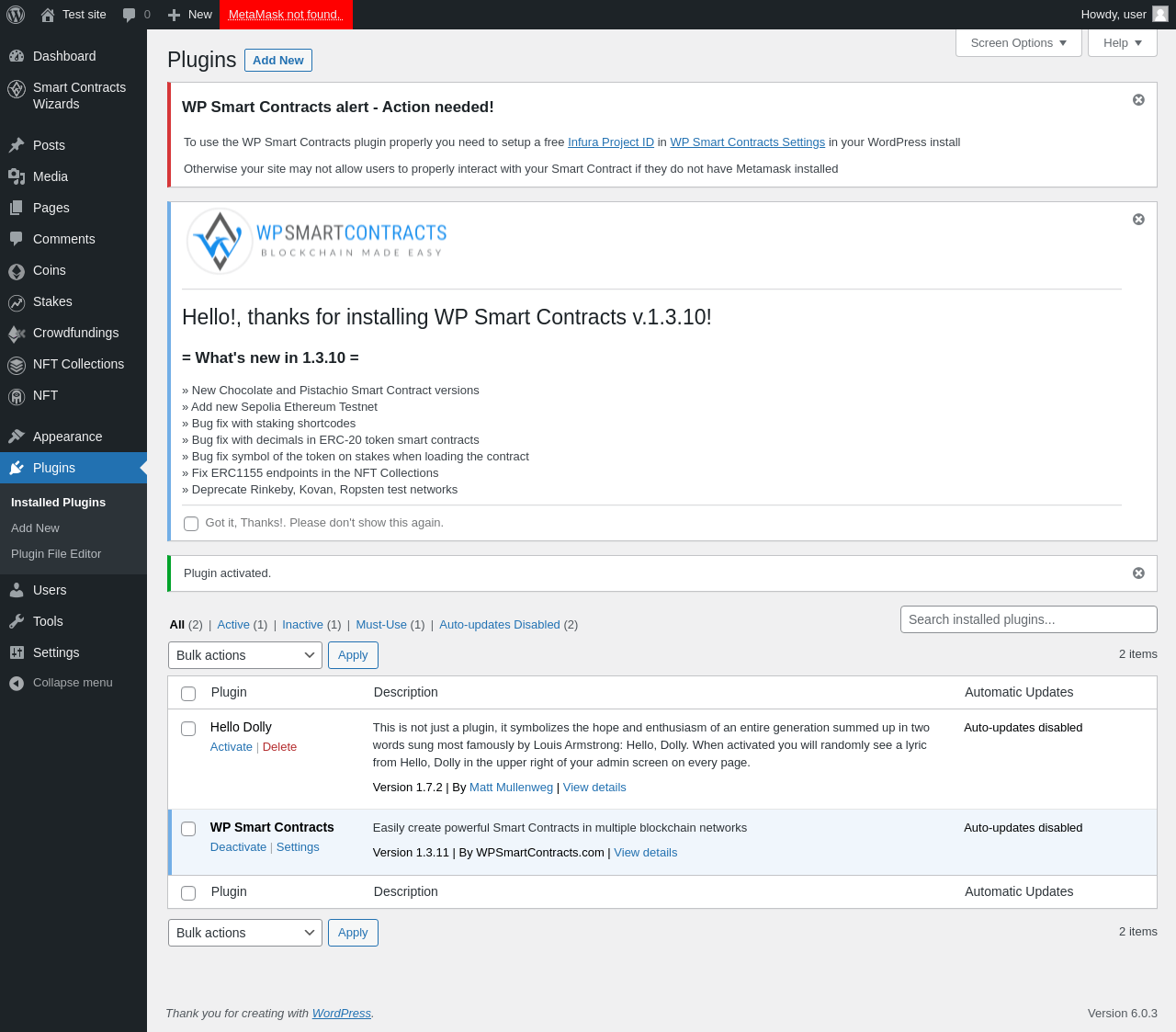The height and width of the screenshot is (1032, 1176).
Task: Click the Pages icon in sidebar
Action: pos(17,208)
